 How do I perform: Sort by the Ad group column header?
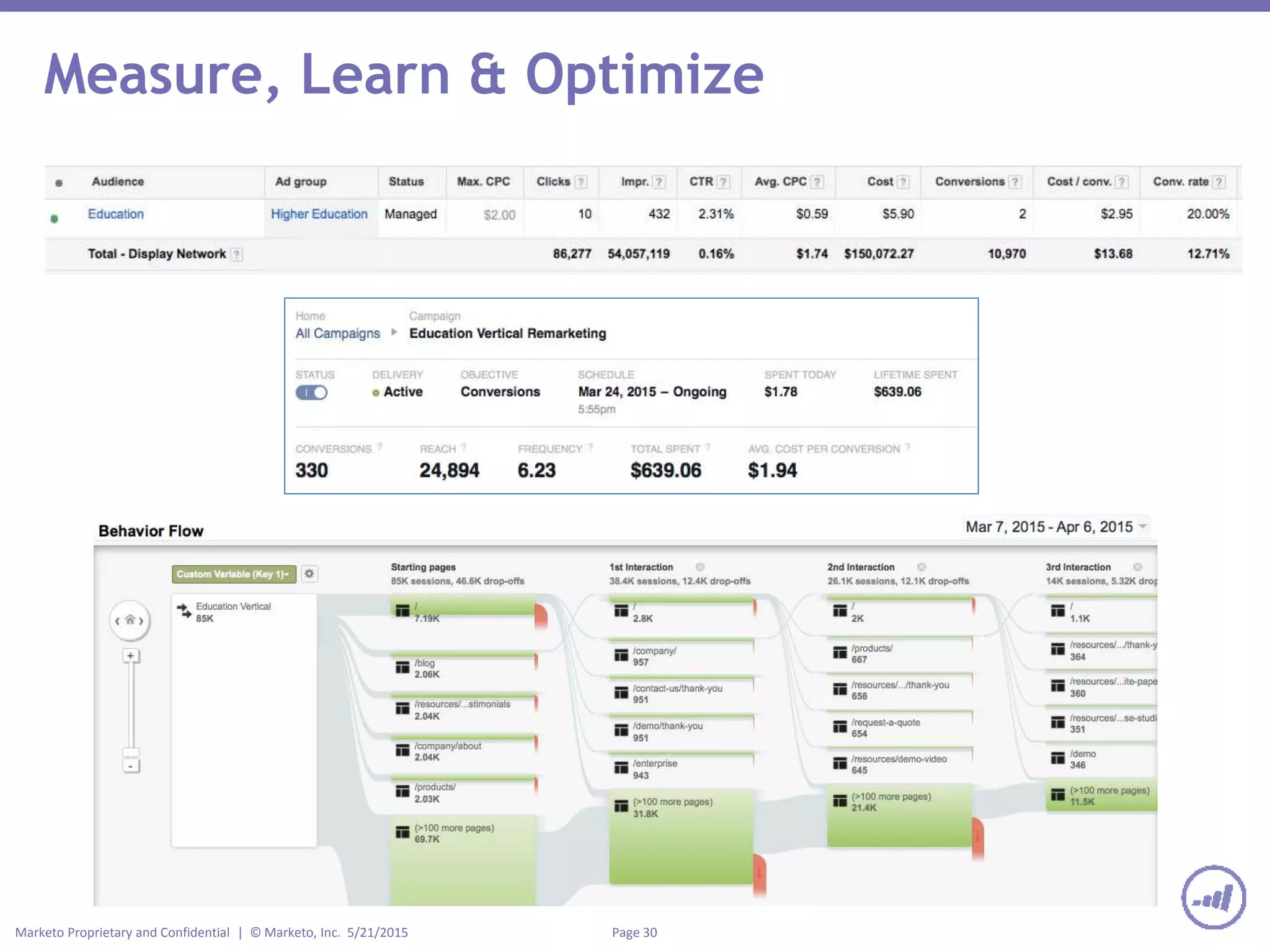[301, 182]
